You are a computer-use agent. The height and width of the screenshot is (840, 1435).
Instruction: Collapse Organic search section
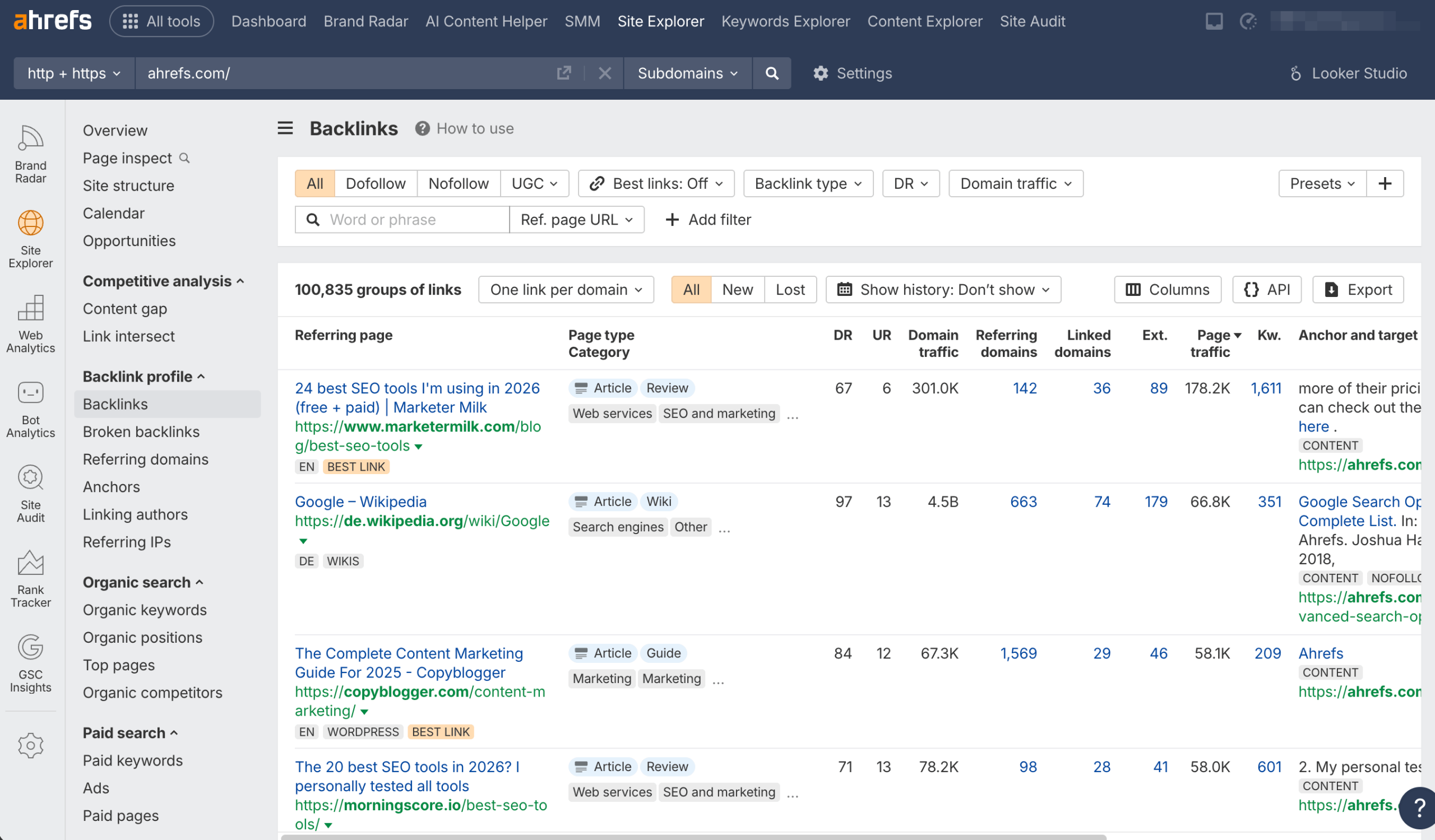[143, 582]
